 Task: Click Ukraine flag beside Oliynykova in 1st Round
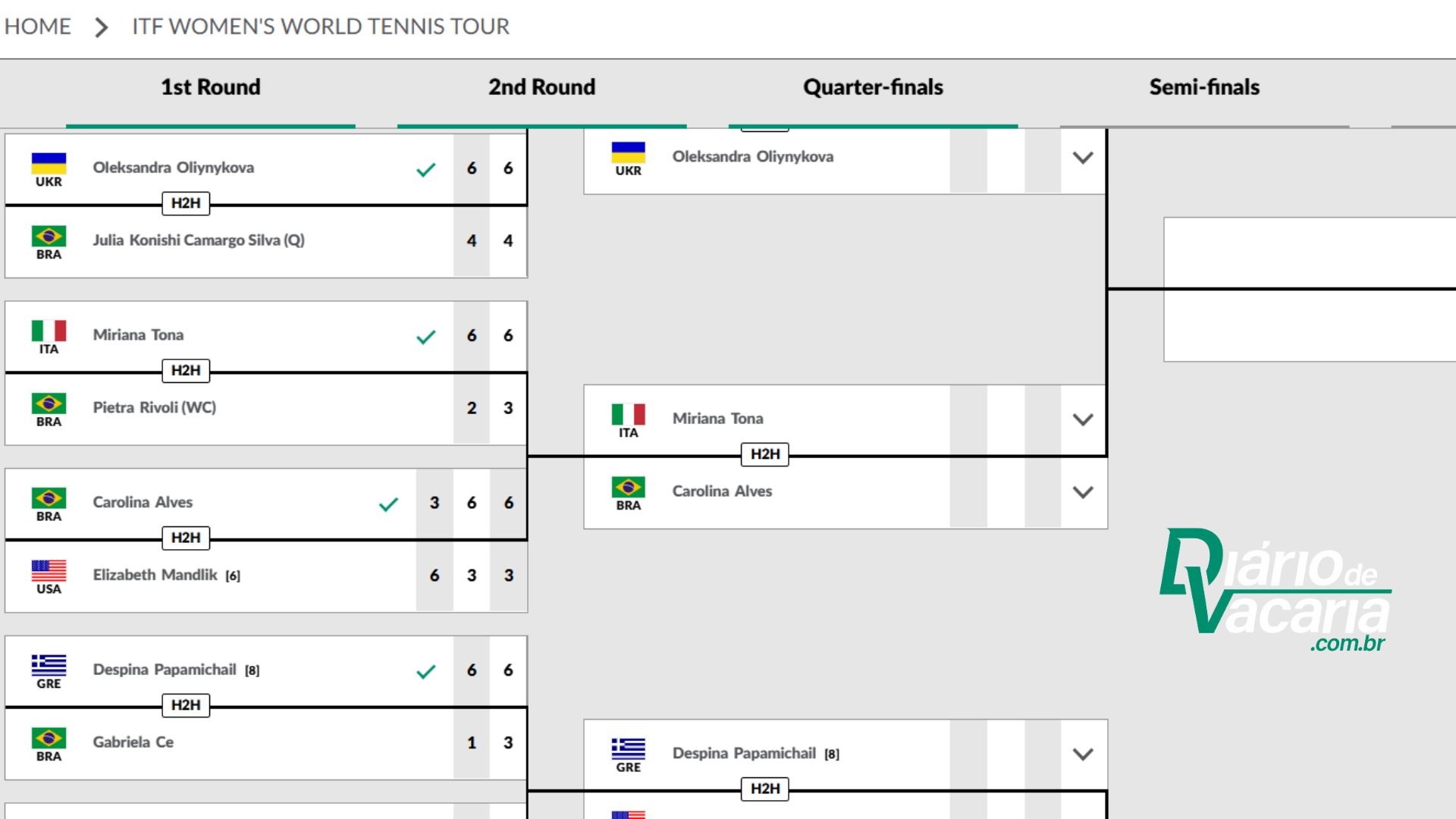point(49,163)
